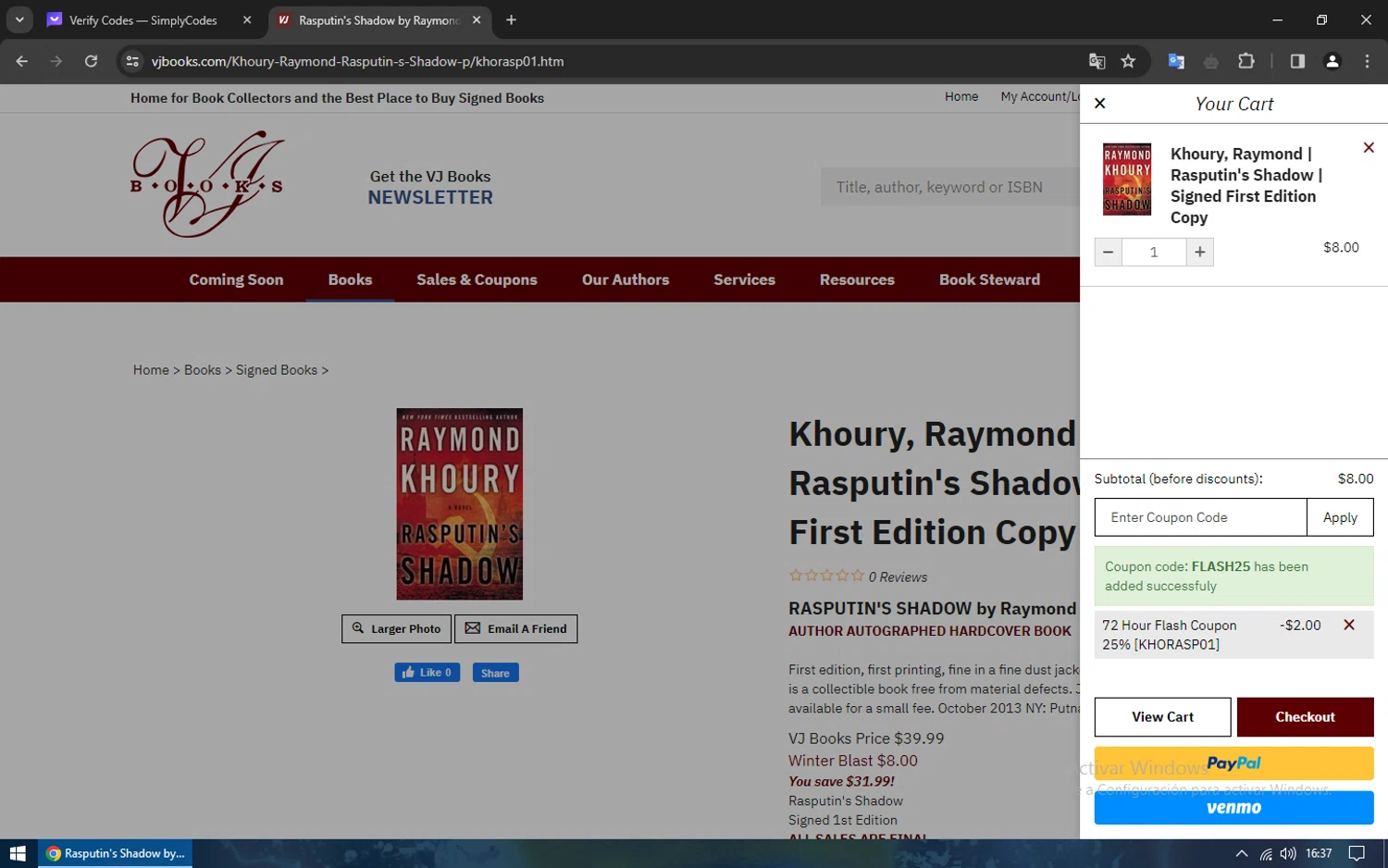The image size is (1388, 868).
Task: Click the title, author, keyword search box
Action: pos(949,187)
